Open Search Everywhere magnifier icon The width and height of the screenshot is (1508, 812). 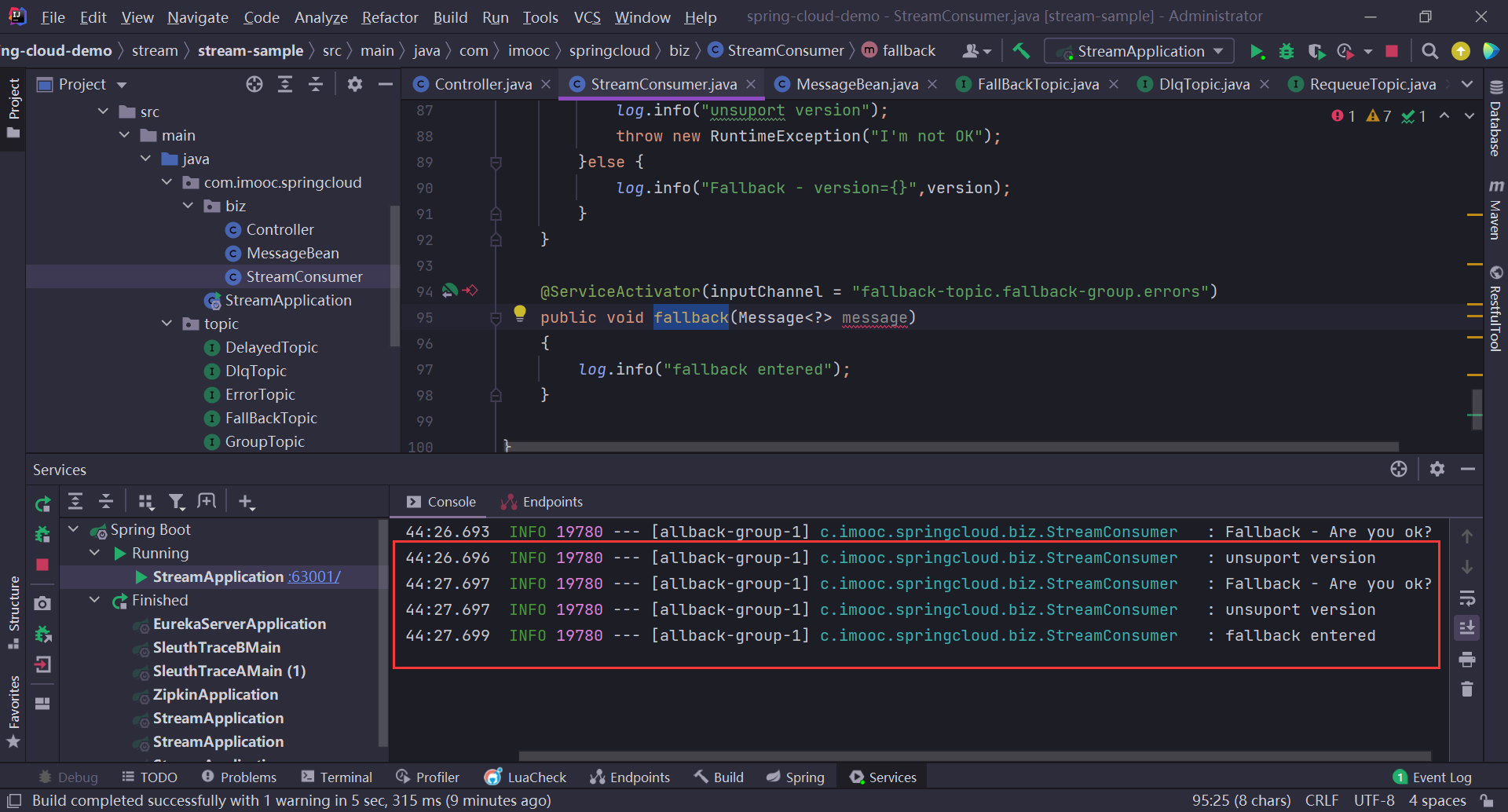[1430, 51]
